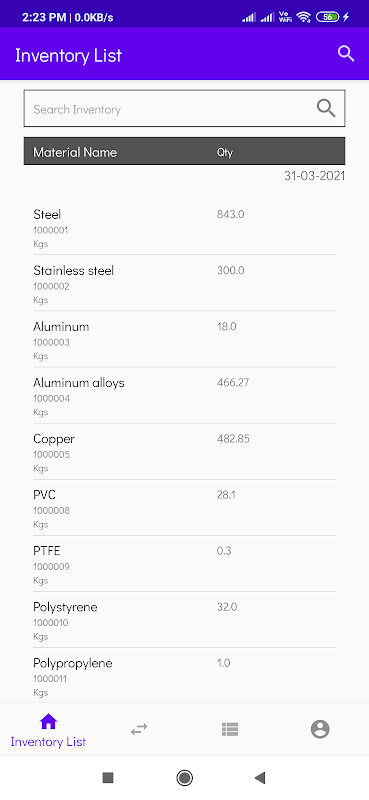Click magnifier icon inside Search Inventory box
369x800 pixels.
326,108
